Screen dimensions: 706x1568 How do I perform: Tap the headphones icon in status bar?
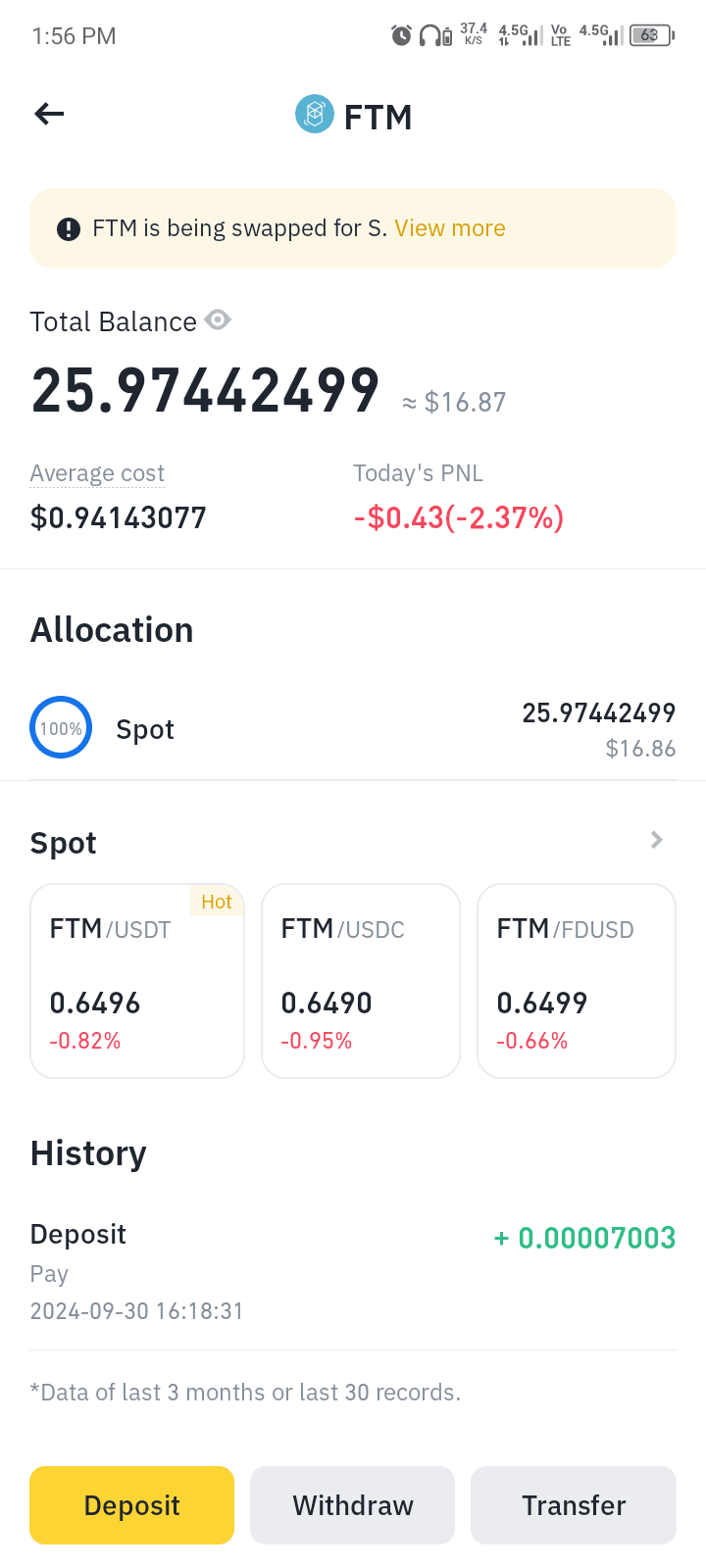click(429, 36)
